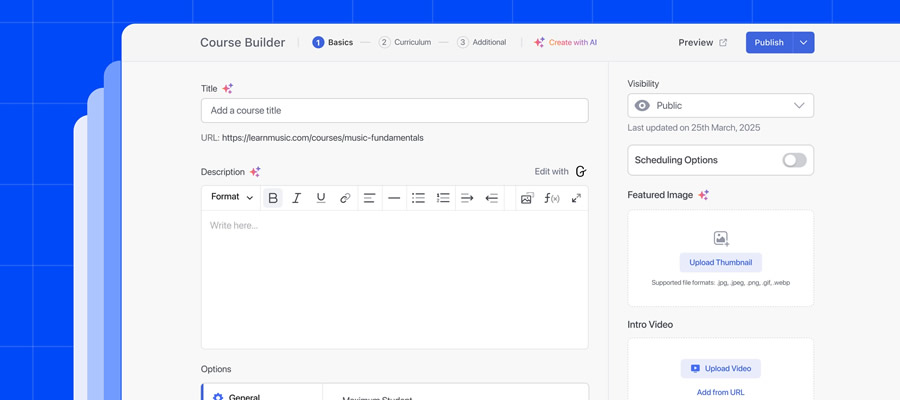
Task: Apply underline formatting in description editor
Action: pyautogui.click(x=321, y=198)
